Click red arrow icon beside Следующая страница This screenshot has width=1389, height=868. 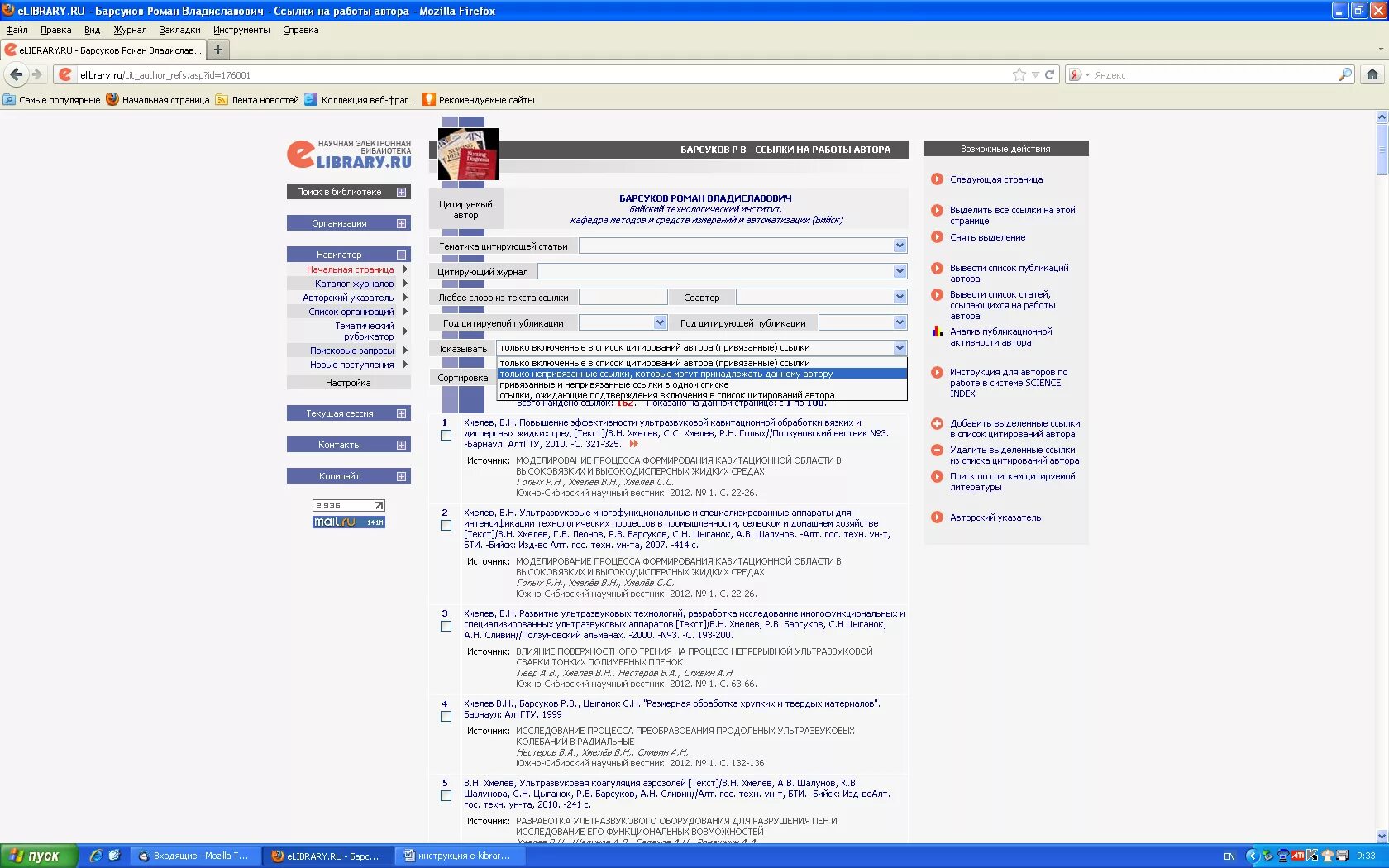tap(937, 179)
